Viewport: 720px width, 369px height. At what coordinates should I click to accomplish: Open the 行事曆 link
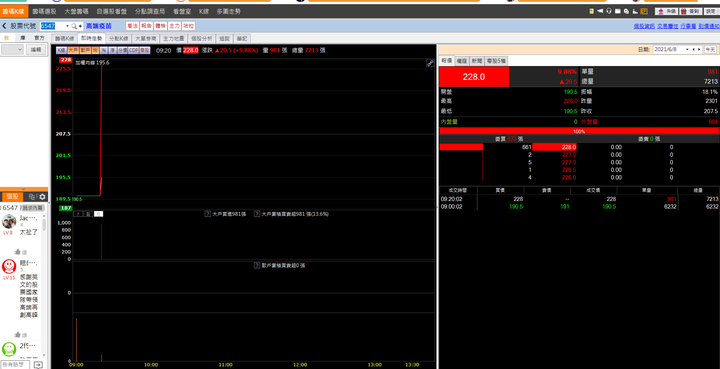(688, 26)
